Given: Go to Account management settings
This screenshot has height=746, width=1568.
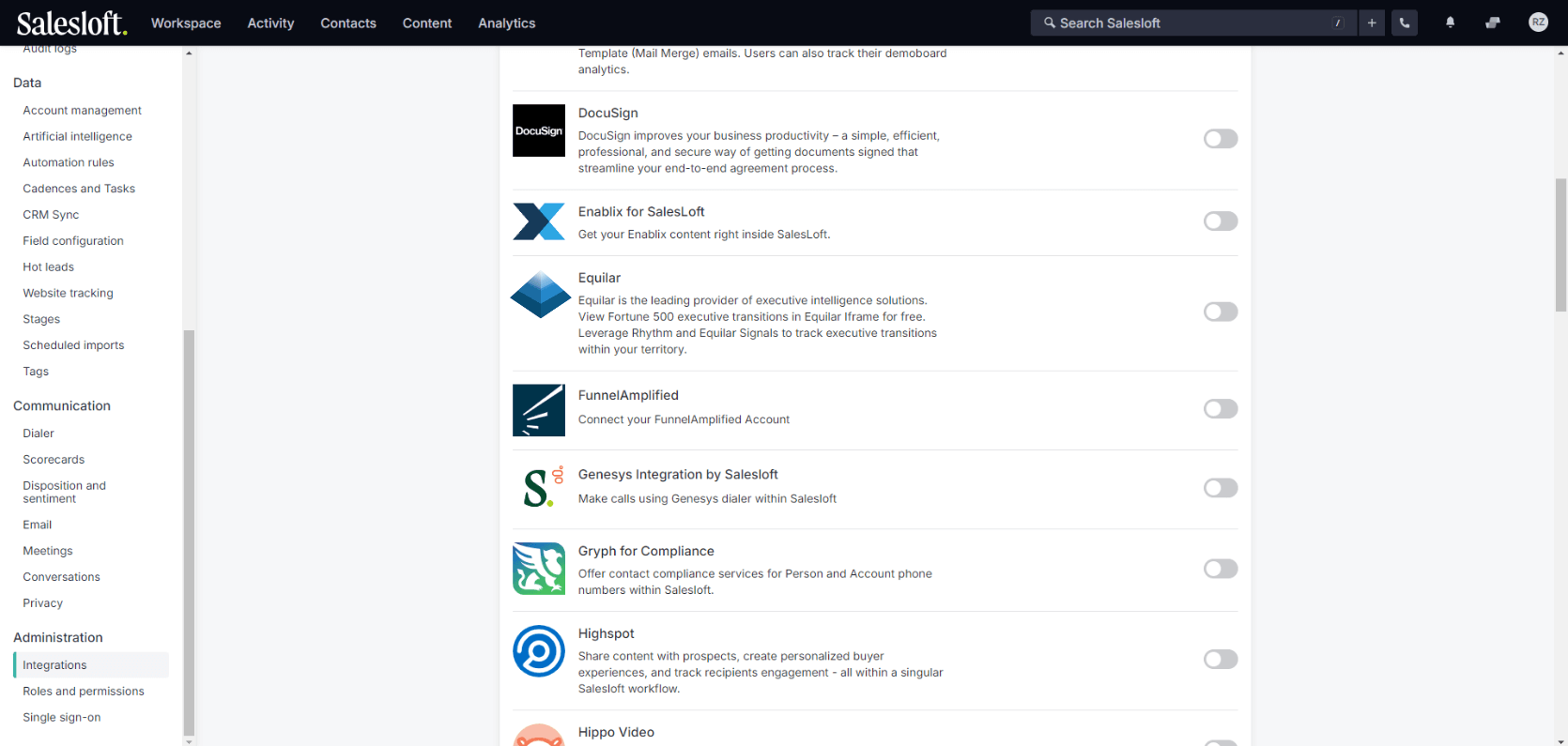Looking at the screenshot, I should coord(83,111).
